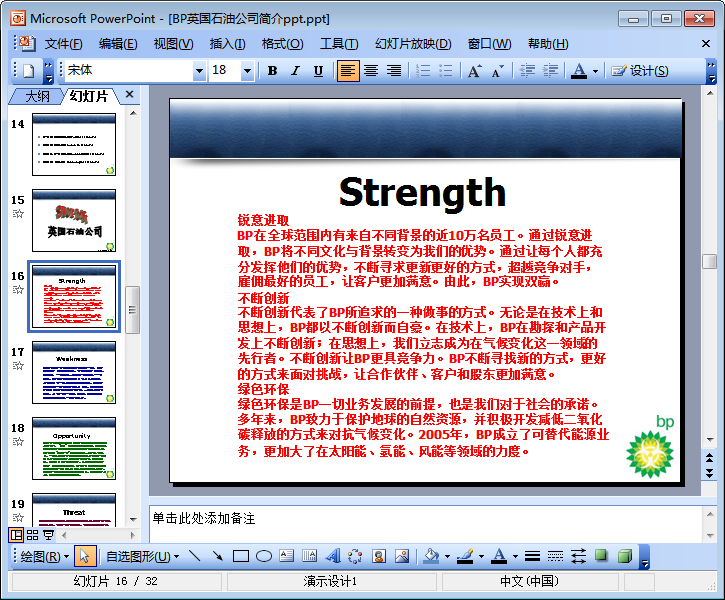Open the 文件(F) menu
The image size is (725, 600).
point(63,44)
